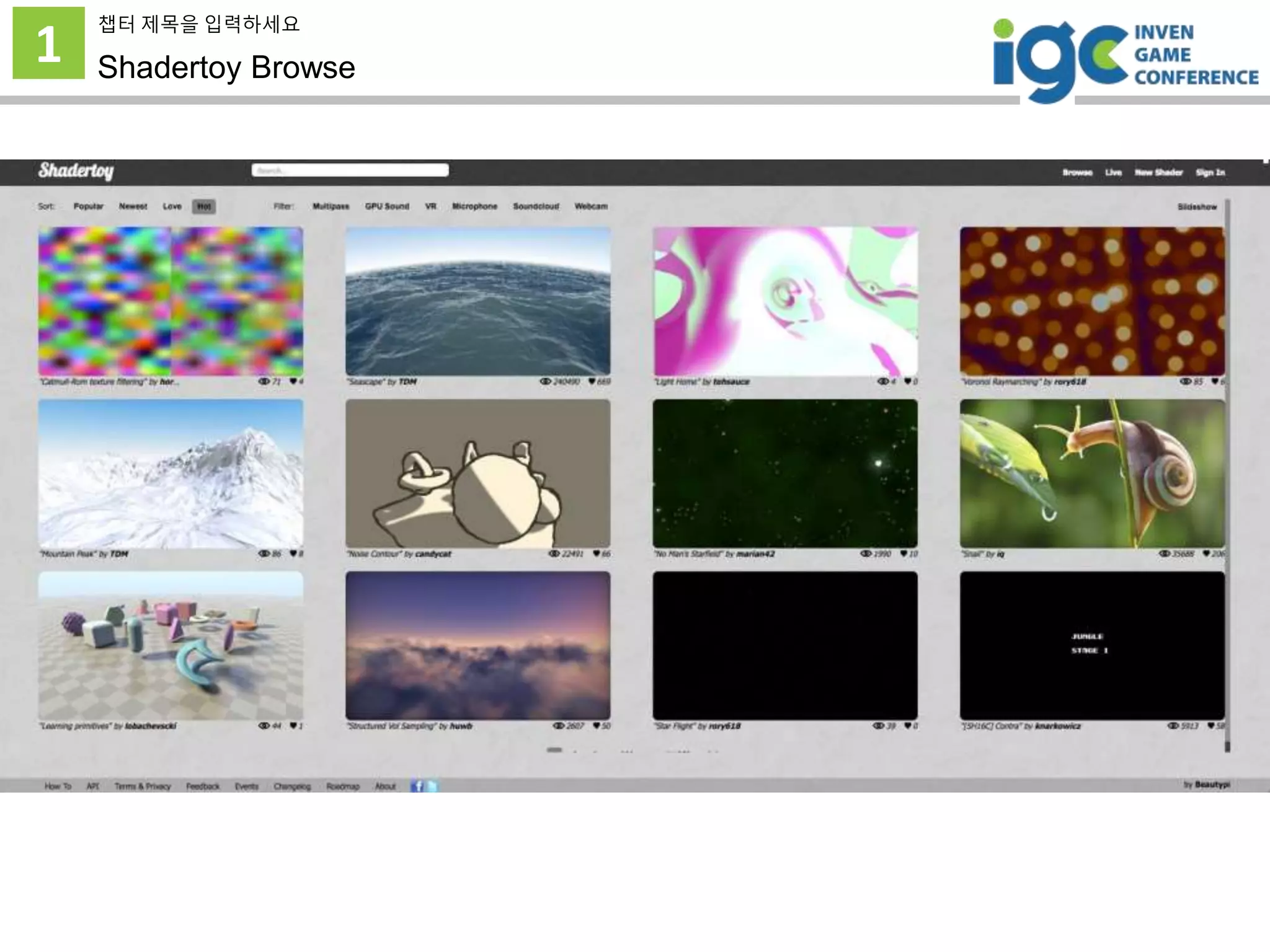Click the heart icon under Mountain Peak
This screenshot has height=952, width=1270.
tap(293, 554)
